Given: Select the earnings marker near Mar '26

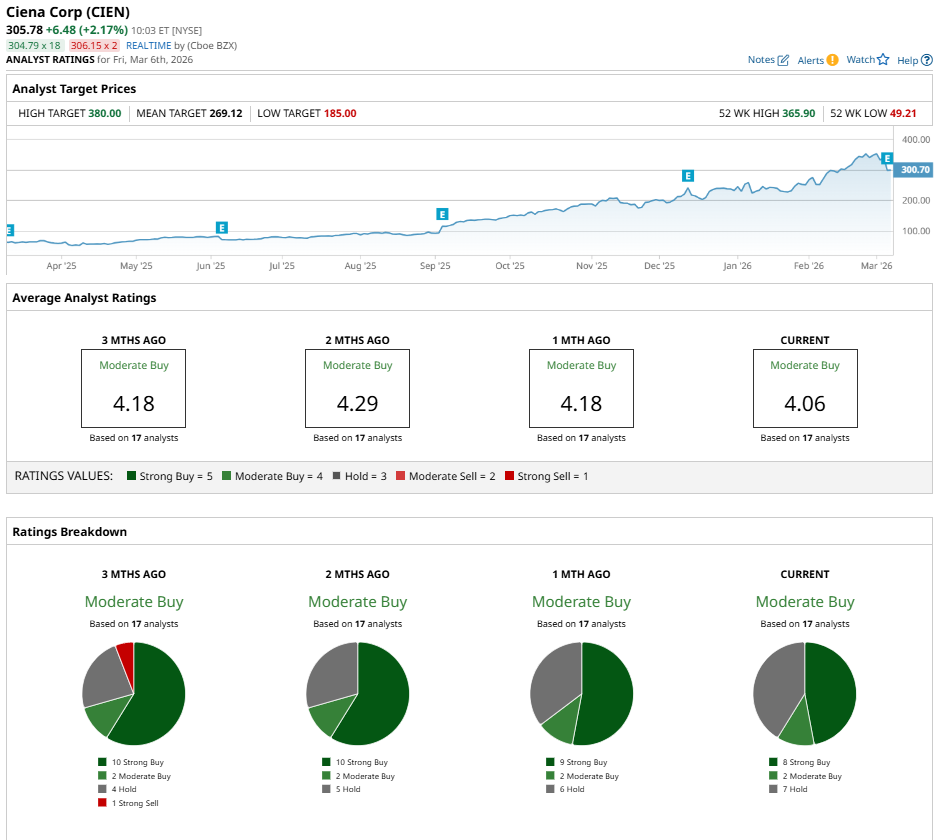Looking at the screenshot, I should pos(887,159).
